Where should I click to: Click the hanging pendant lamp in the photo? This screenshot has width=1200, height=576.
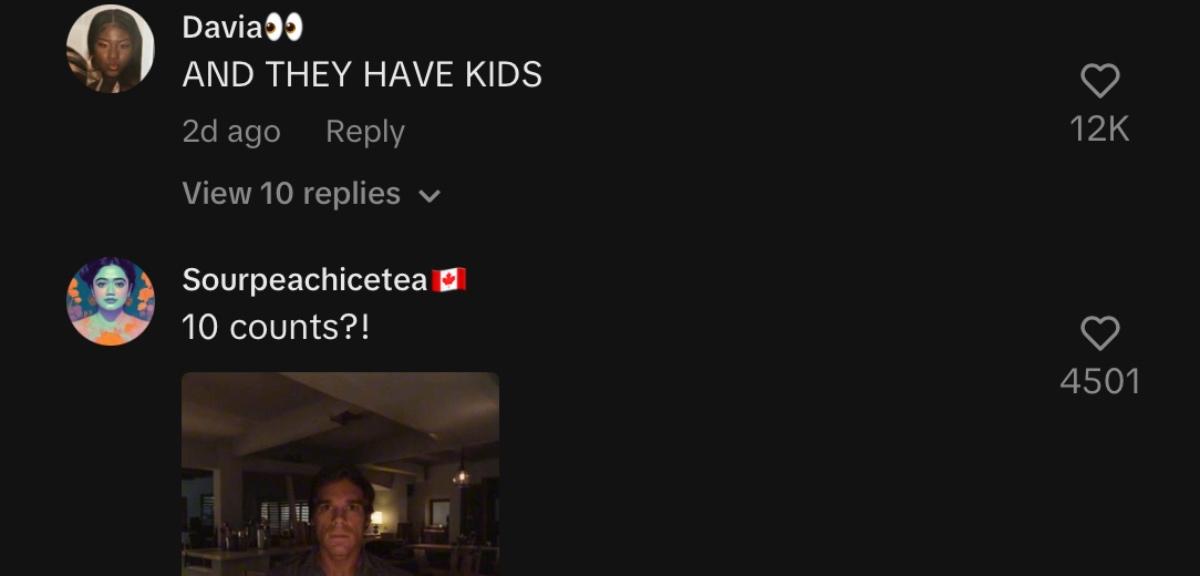[x=460, y=474]
